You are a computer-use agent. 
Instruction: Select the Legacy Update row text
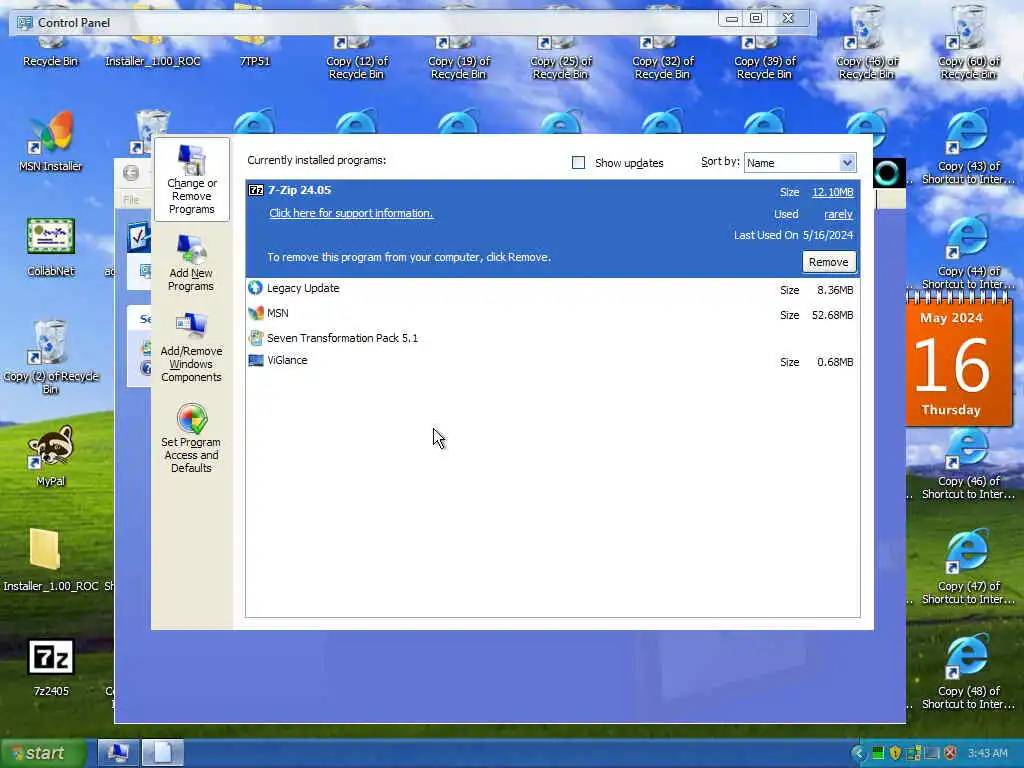(303, 288)
